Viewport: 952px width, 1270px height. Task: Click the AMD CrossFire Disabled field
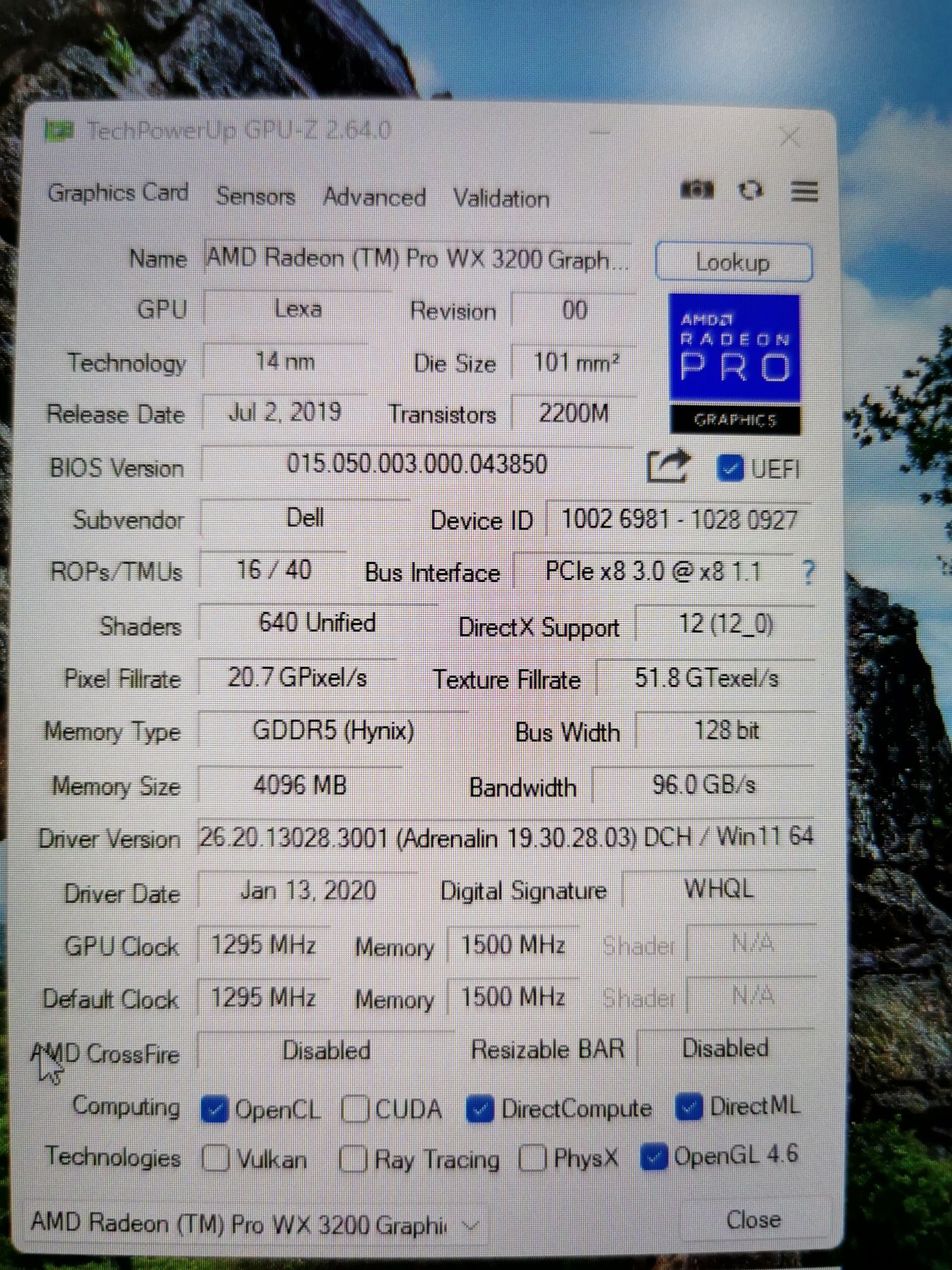(326, 1050)
